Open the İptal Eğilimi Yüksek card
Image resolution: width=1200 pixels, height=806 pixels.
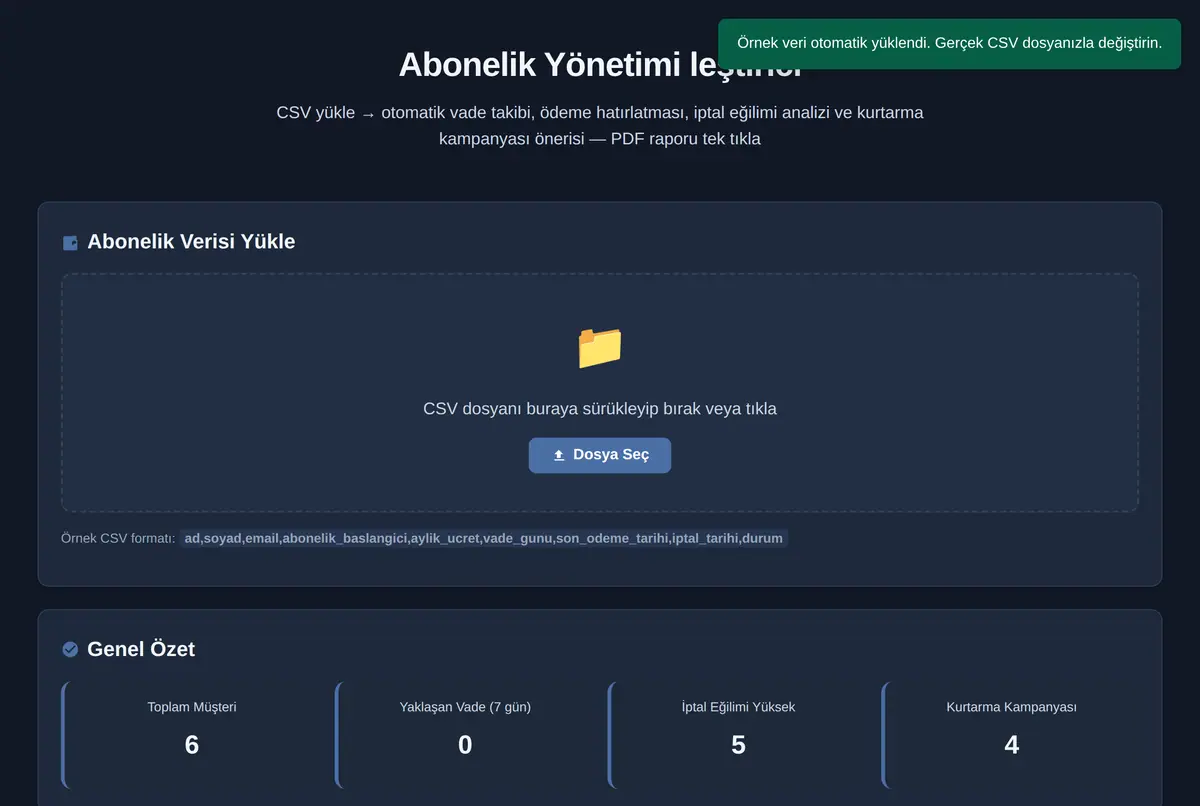pos(738,735)
